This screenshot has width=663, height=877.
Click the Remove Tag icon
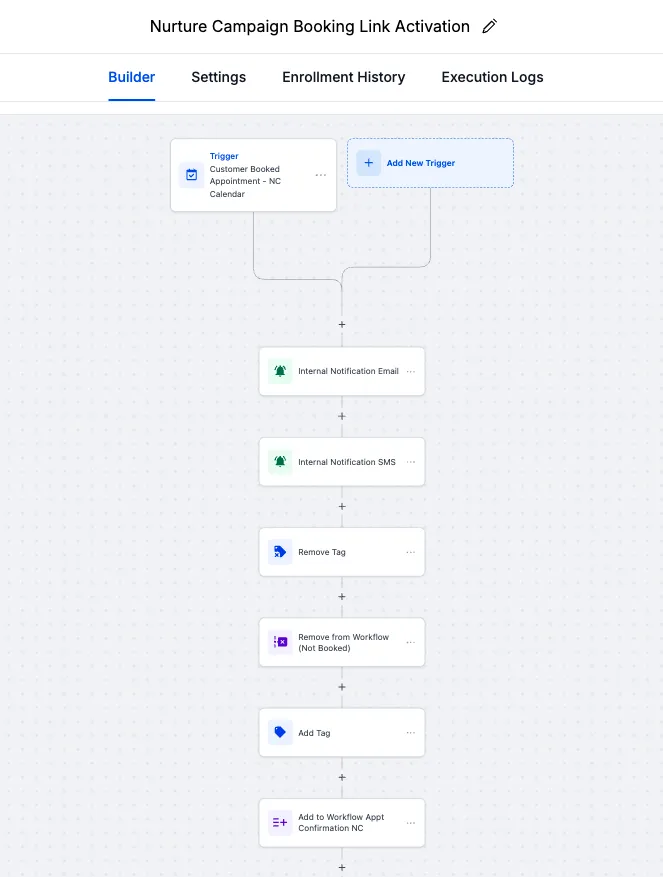click(x=280, y=552)
